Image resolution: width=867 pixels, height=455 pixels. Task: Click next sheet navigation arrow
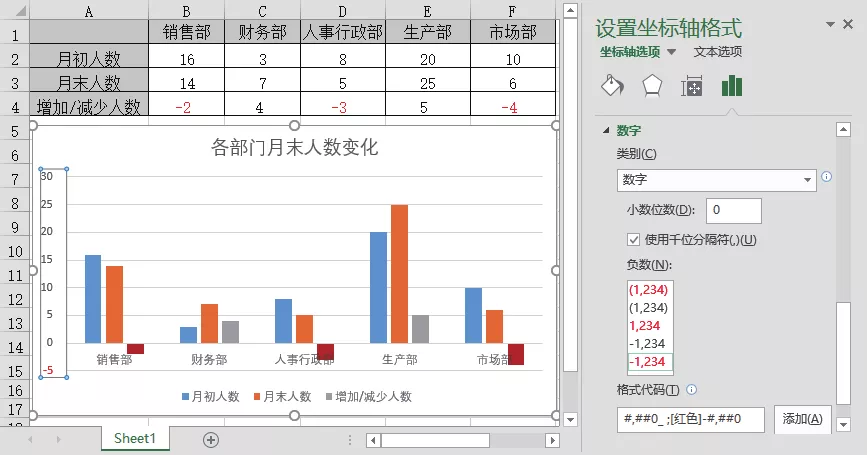(58, 440)
